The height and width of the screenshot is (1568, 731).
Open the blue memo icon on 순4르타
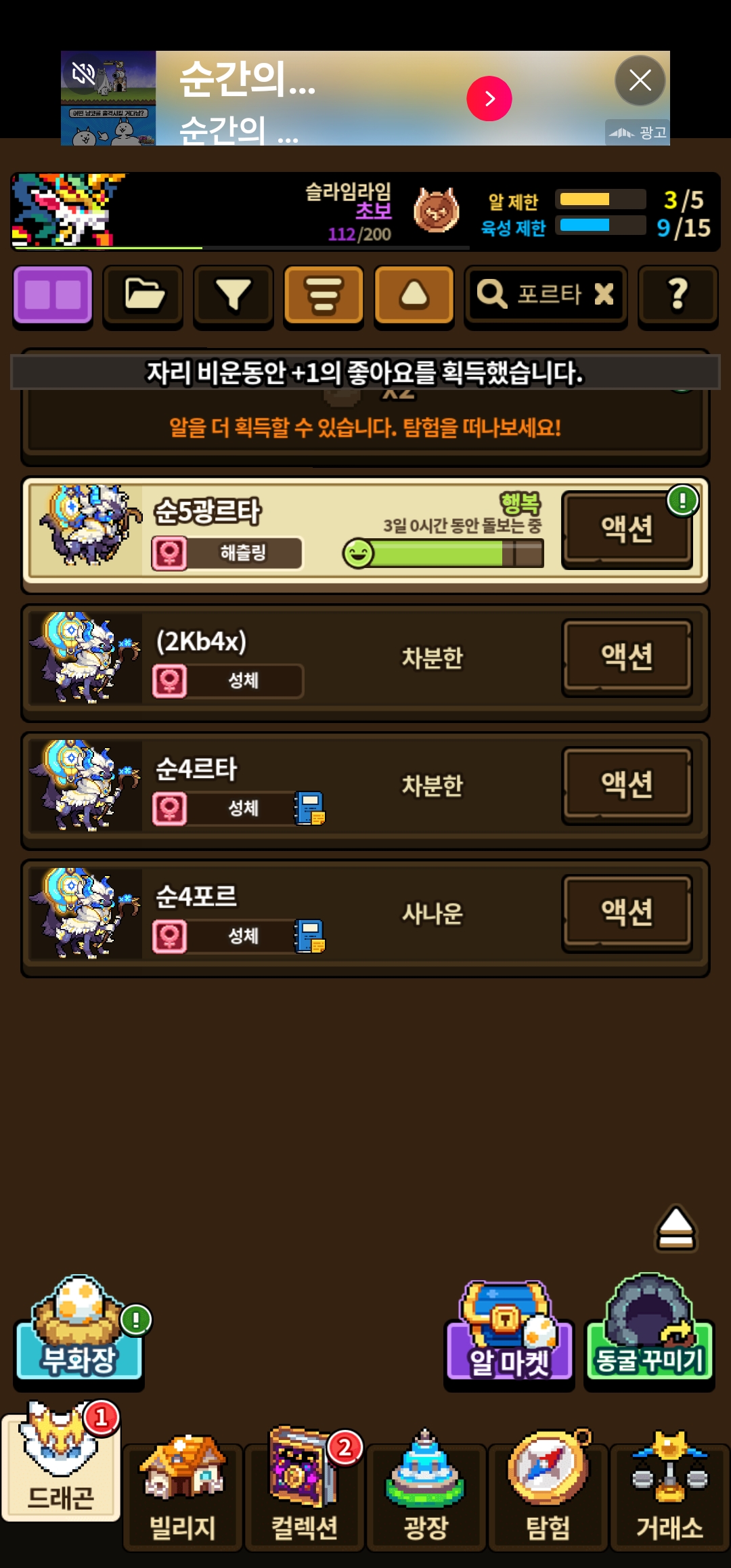(x=309, y=808)
